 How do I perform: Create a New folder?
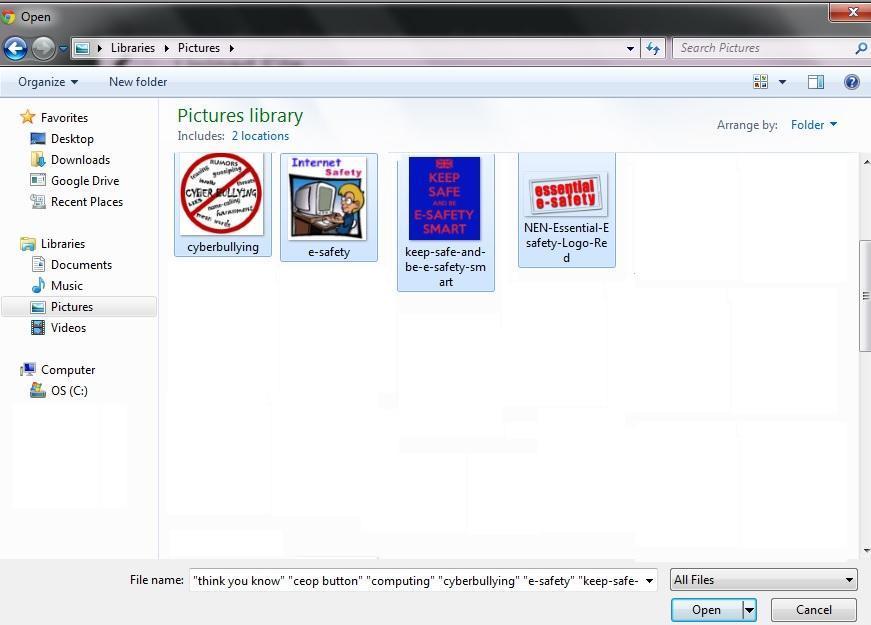pos(138,82)
